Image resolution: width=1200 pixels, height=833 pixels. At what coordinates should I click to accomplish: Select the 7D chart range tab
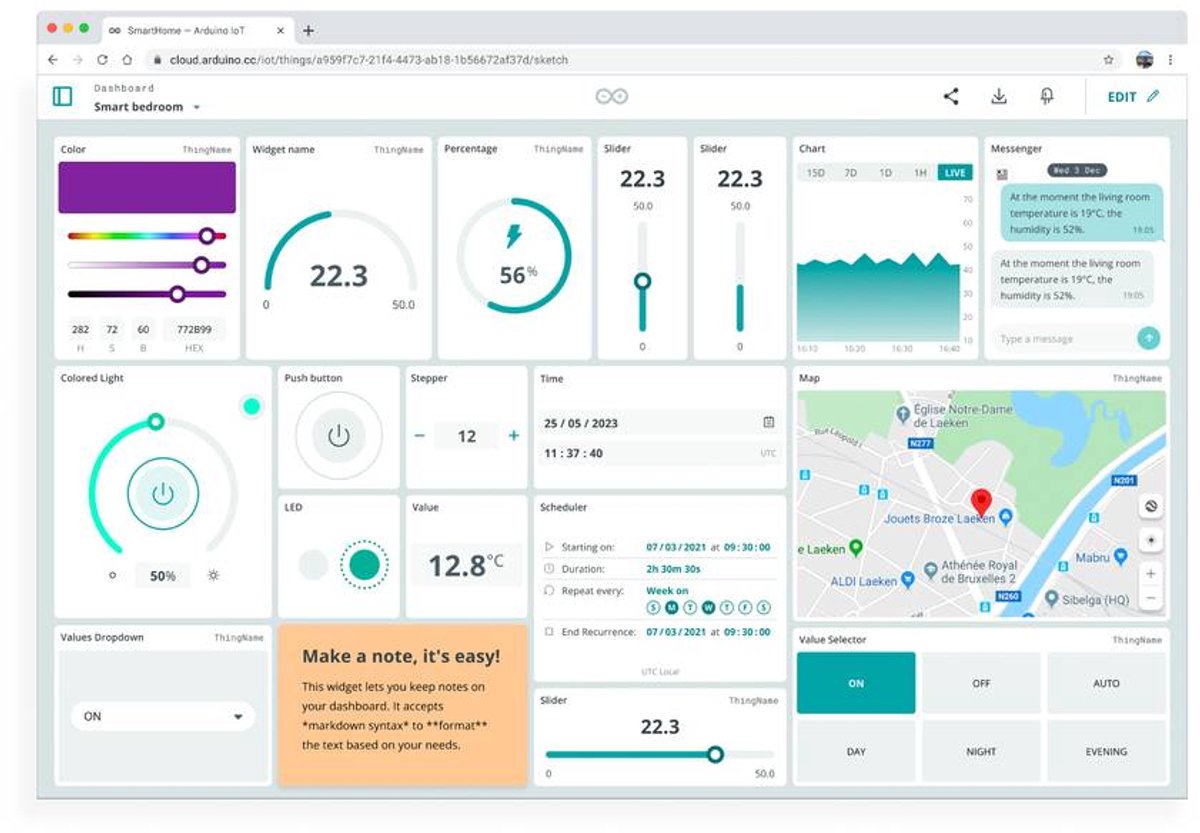(850, 173)
